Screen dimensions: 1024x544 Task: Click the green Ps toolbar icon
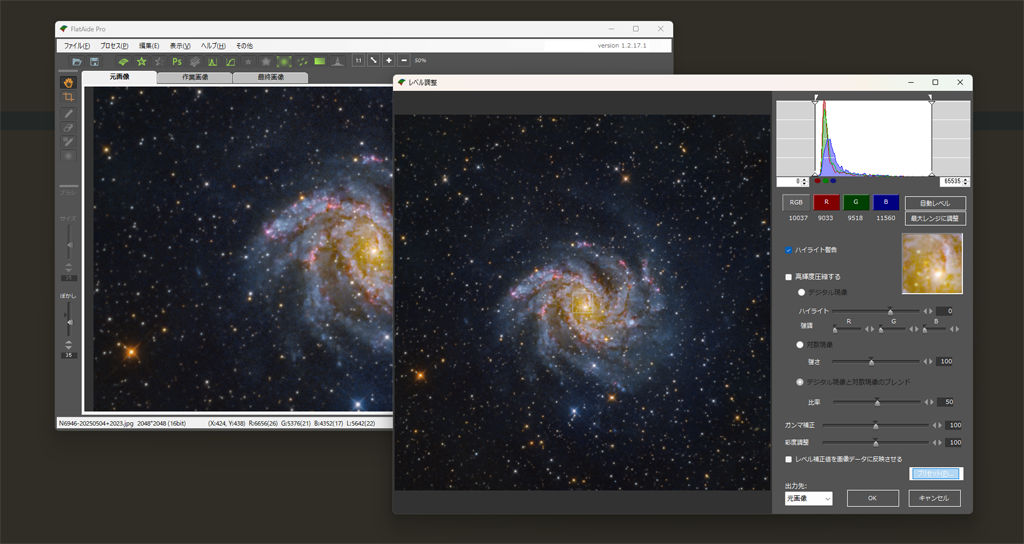176,62
